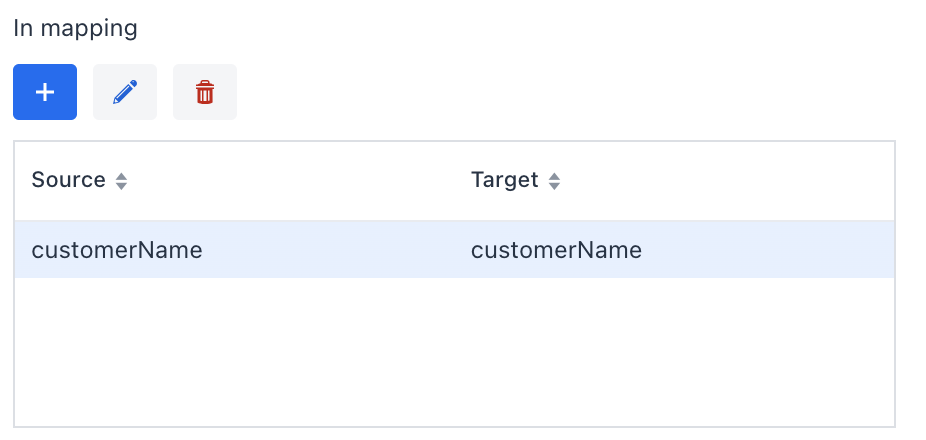Select the customerName value under Target

(x=556, y=250)
